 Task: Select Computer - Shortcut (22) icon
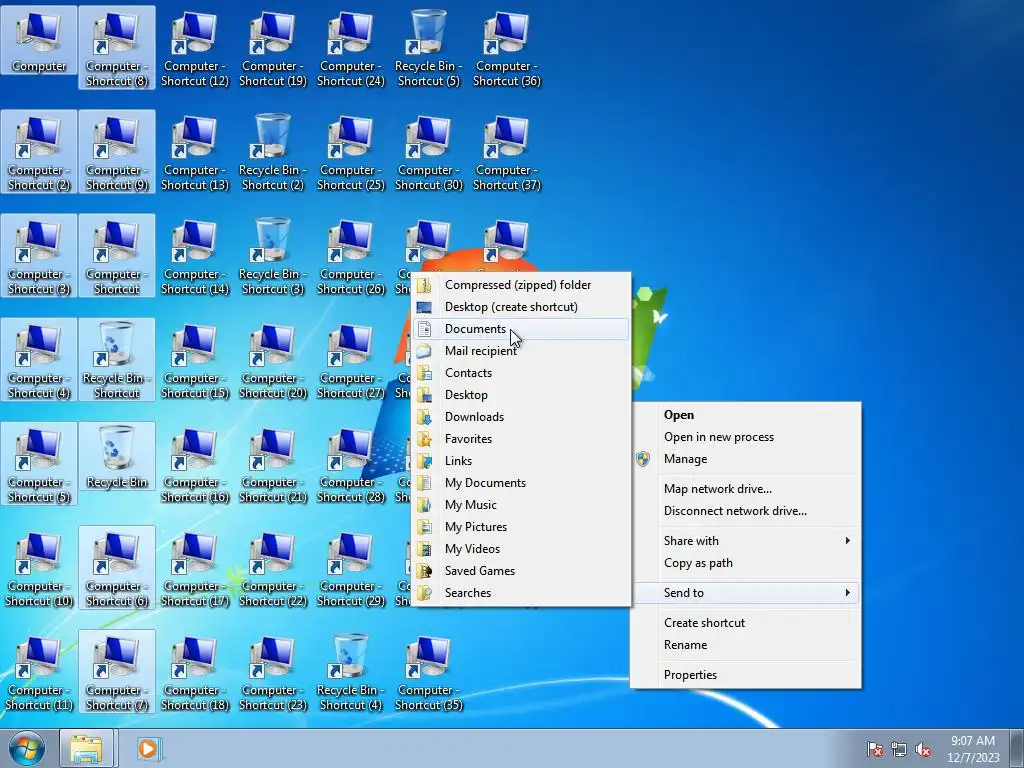tap(273, 568)
